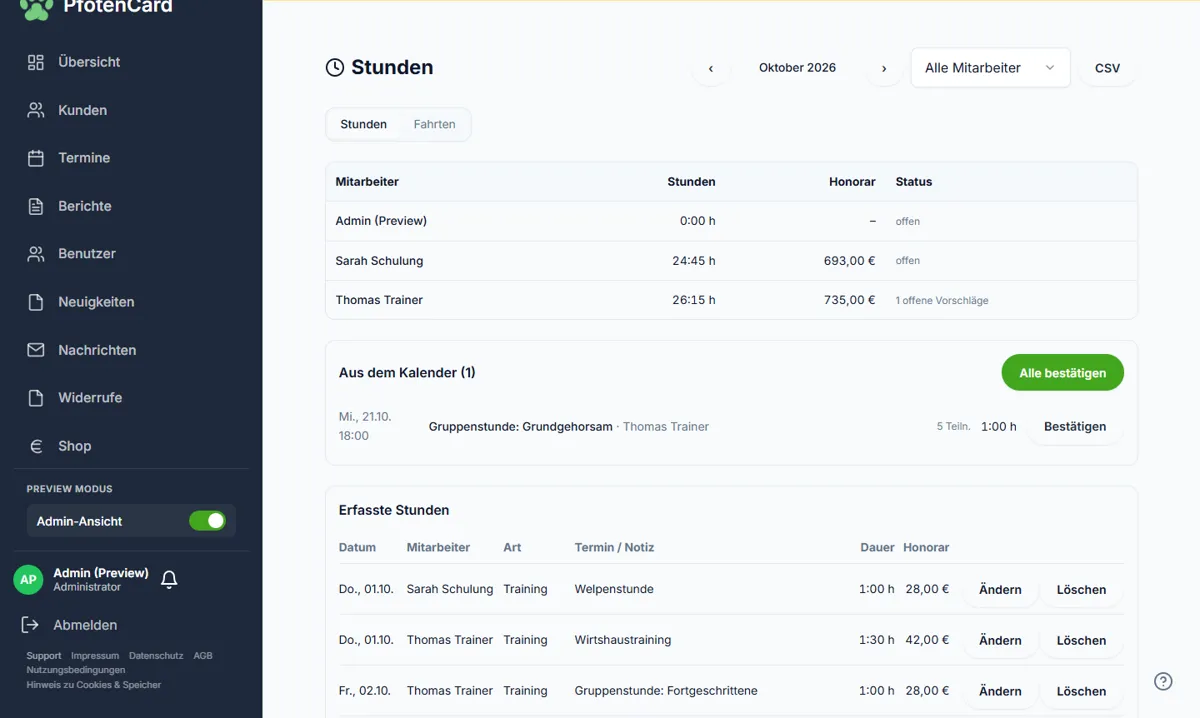Open the AGB footer link

[203, 656]
